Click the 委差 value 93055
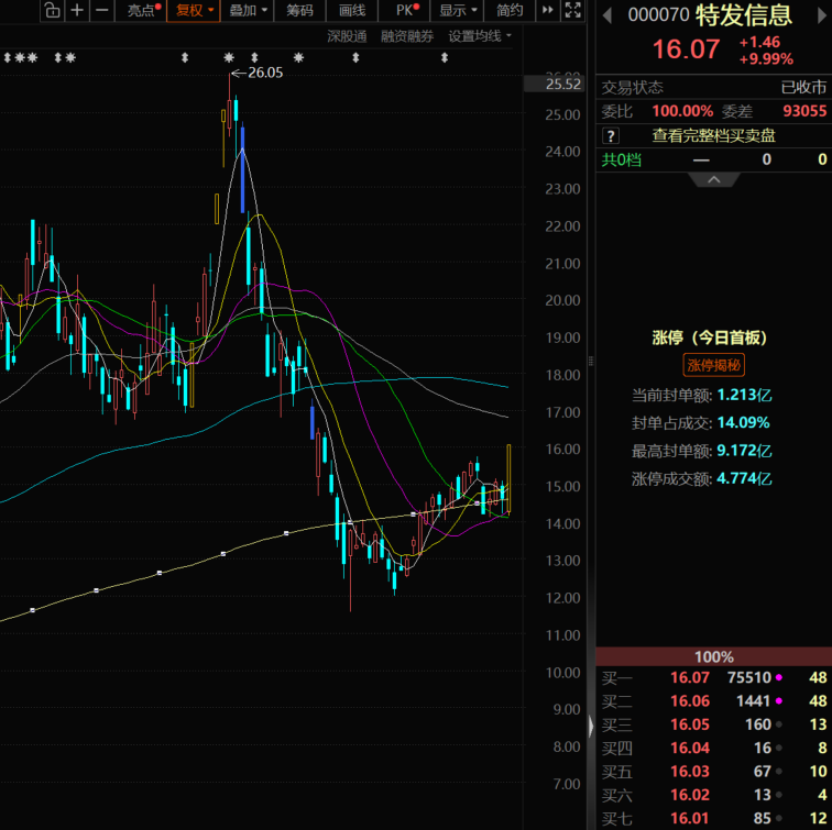Screen dimensions: 832x830 [x=804, y=111]
